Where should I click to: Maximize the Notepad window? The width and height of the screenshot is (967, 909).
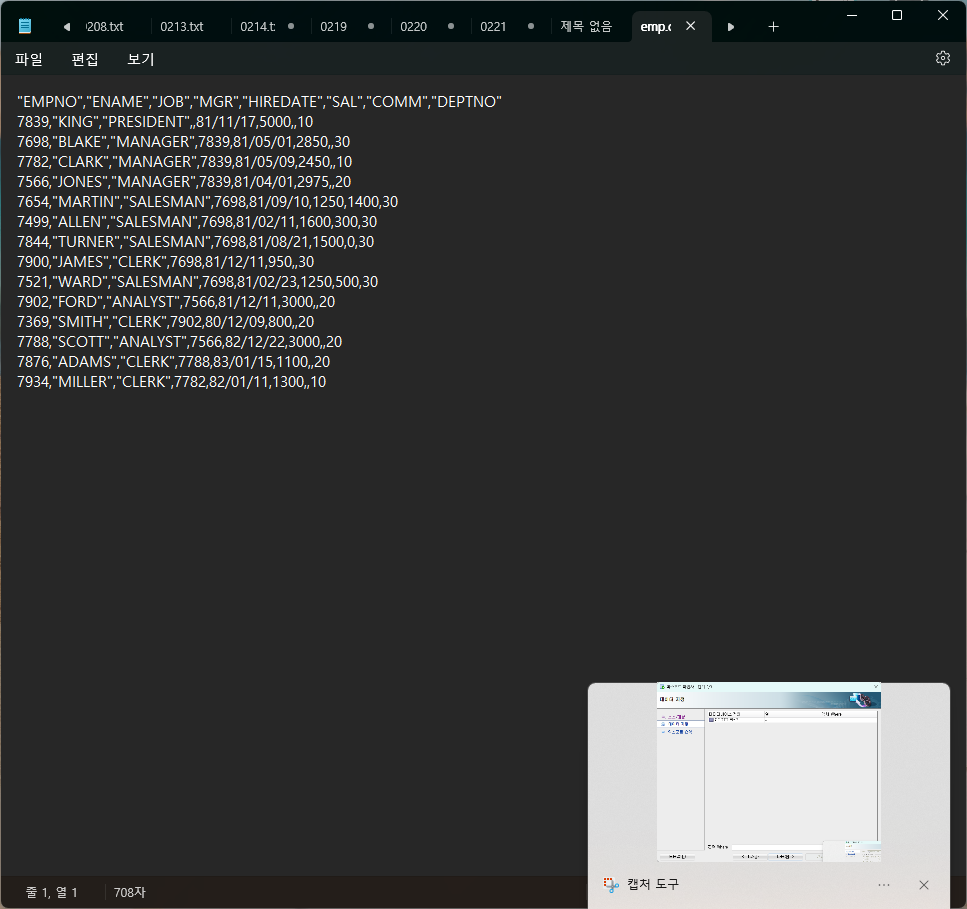tap(897, 15)
